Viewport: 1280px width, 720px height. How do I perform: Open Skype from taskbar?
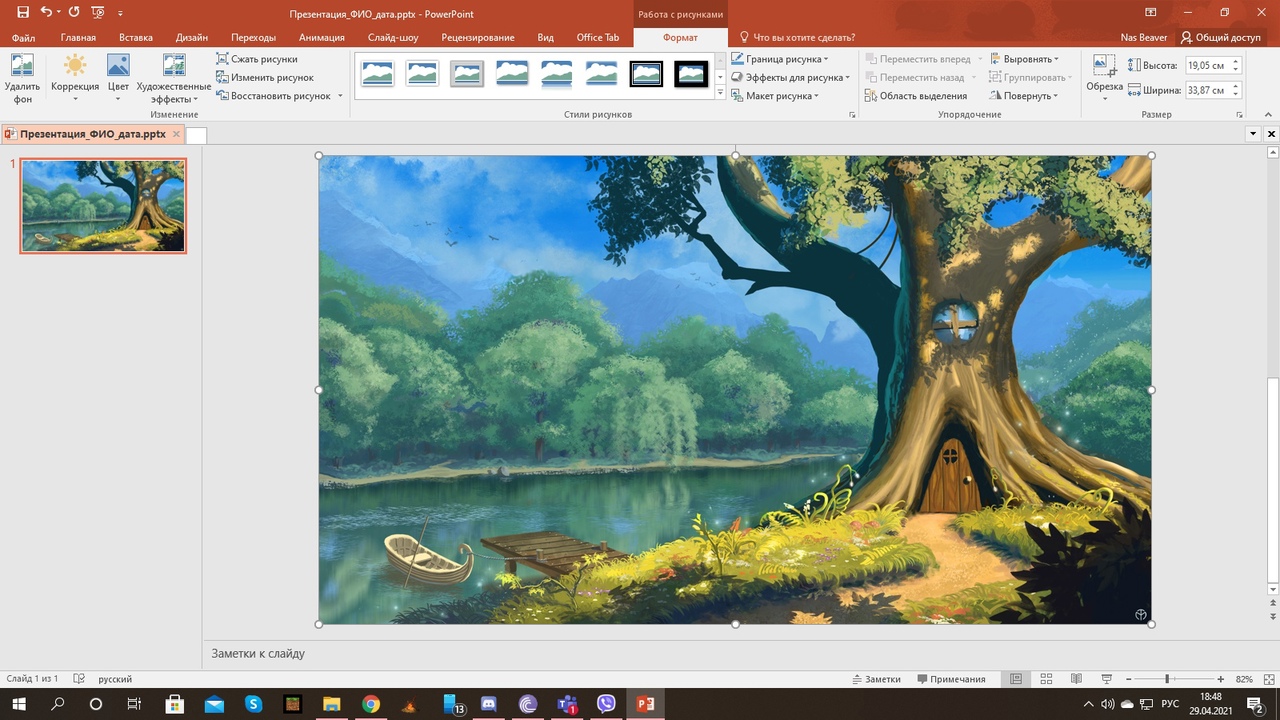254,705
